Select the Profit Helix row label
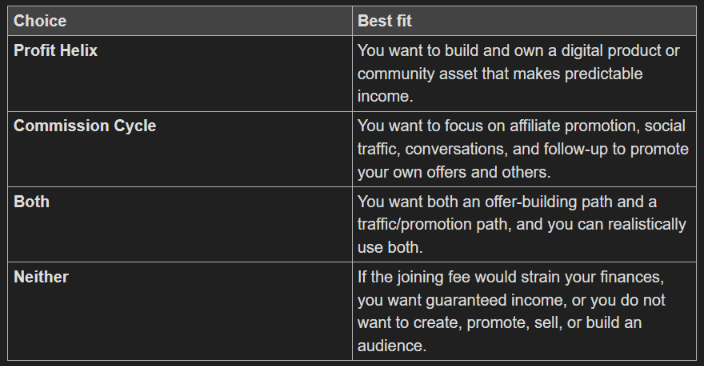Screen dimensions: 704x366 (x=55, y=51)
